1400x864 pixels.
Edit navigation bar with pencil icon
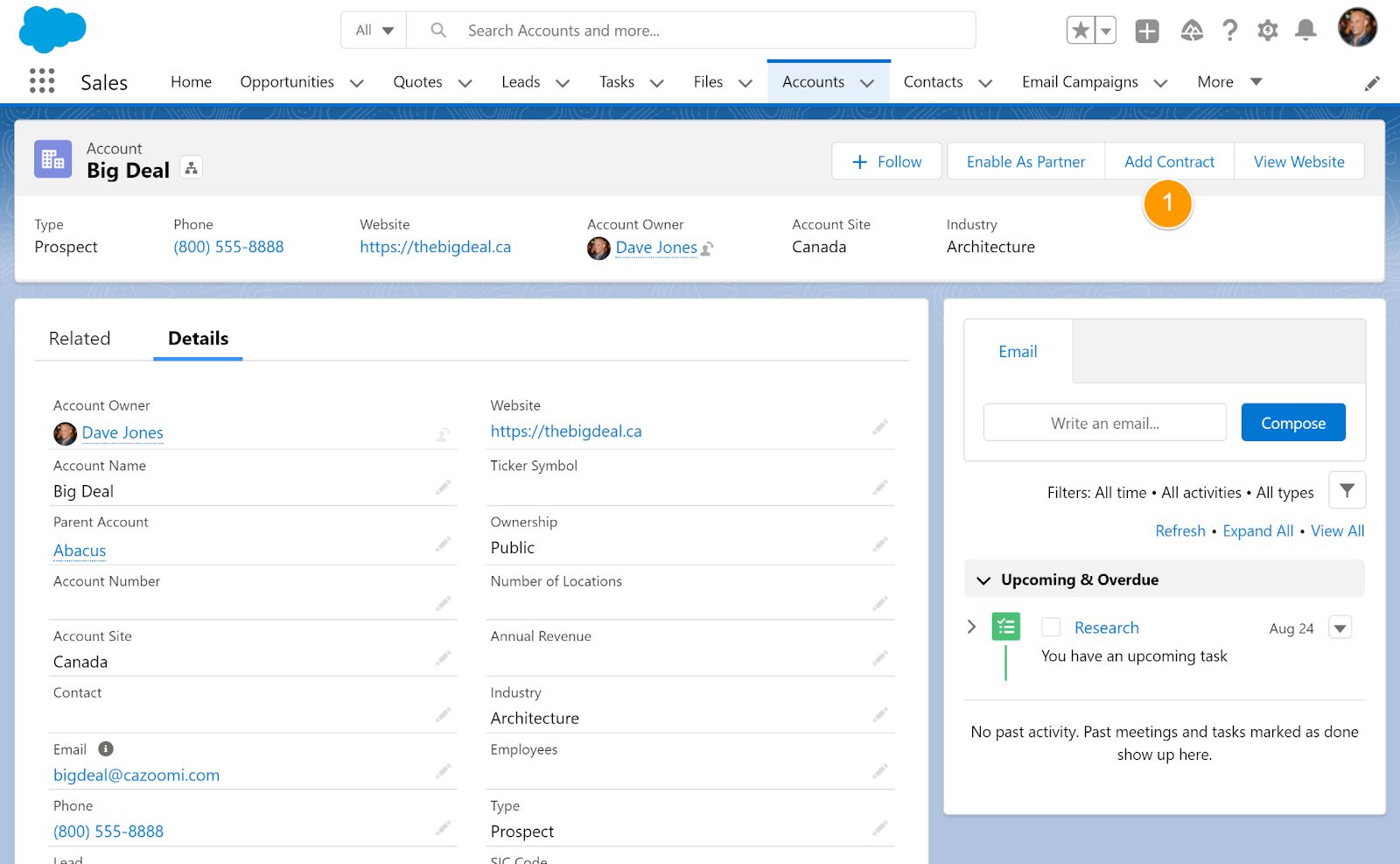[x=1372, y=83]
